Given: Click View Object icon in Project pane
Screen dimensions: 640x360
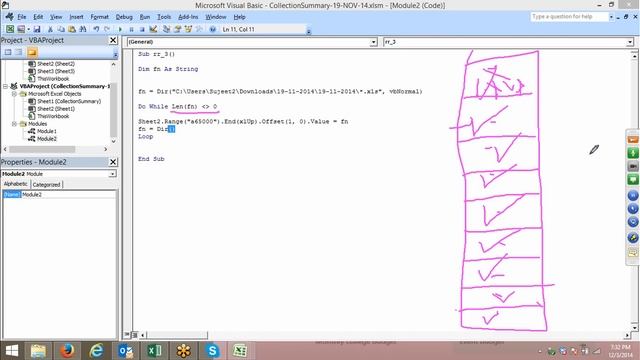Looking at the screenshot, I should pyautogui.click(x=19, y=52).
